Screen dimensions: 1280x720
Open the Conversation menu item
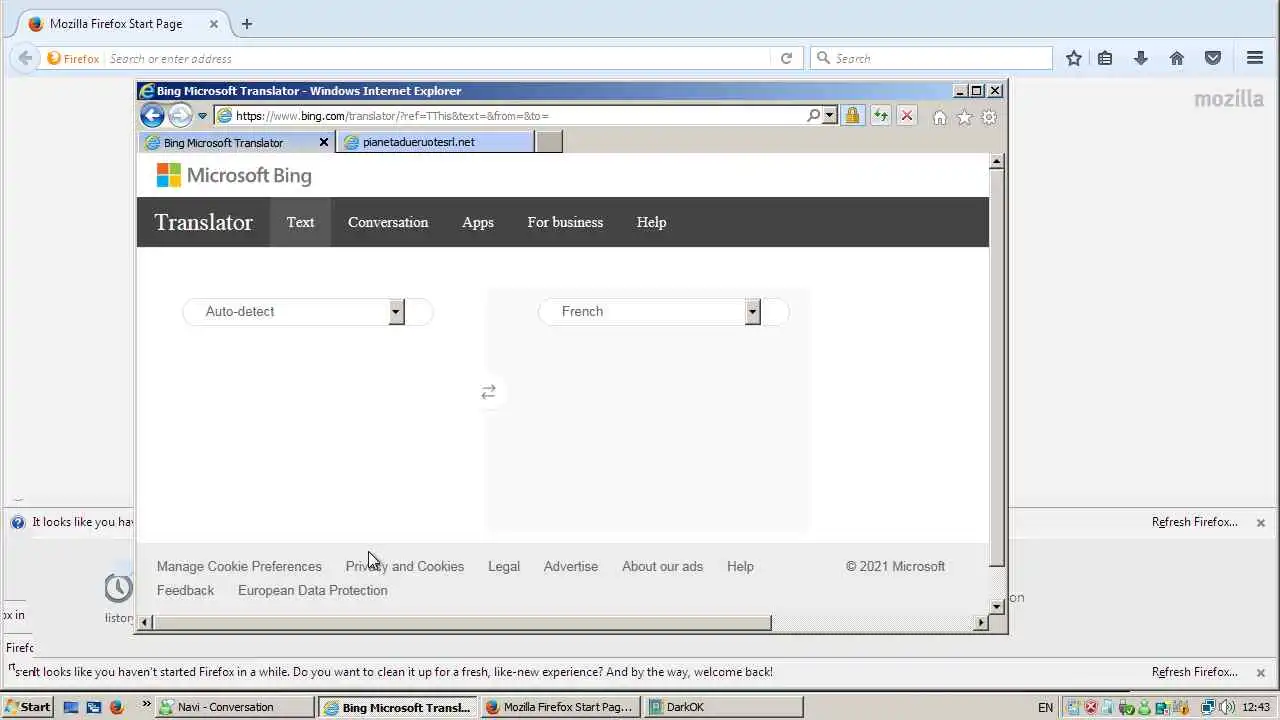tap(388, 222)
